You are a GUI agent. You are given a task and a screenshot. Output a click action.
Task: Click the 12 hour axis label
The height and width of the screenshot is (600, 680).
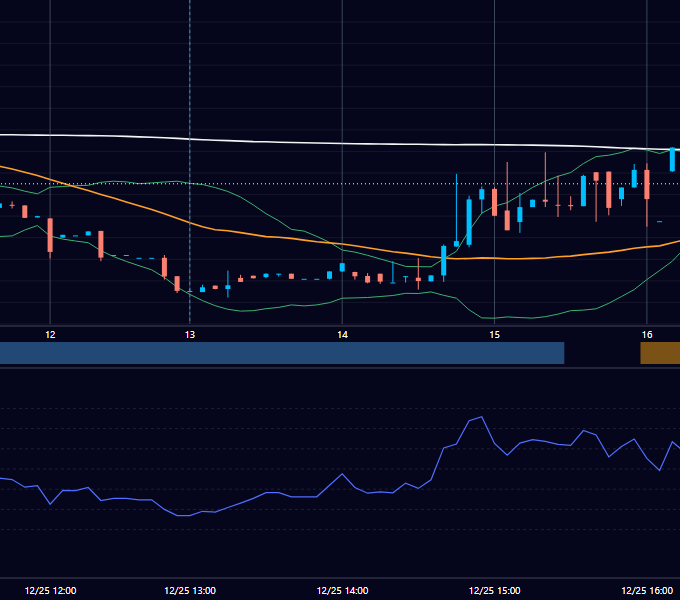[50, 335]
